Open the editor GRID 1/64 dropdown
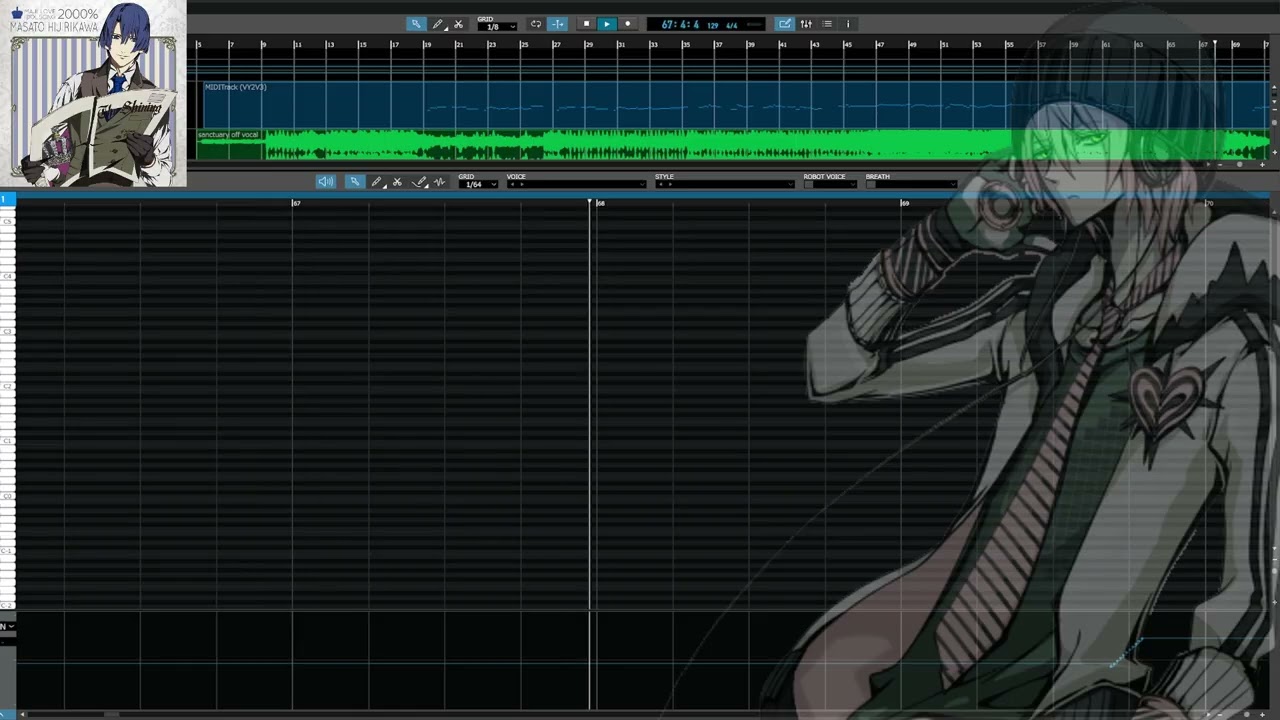The height and width of the screenshot is (720, 1280). 478,184
